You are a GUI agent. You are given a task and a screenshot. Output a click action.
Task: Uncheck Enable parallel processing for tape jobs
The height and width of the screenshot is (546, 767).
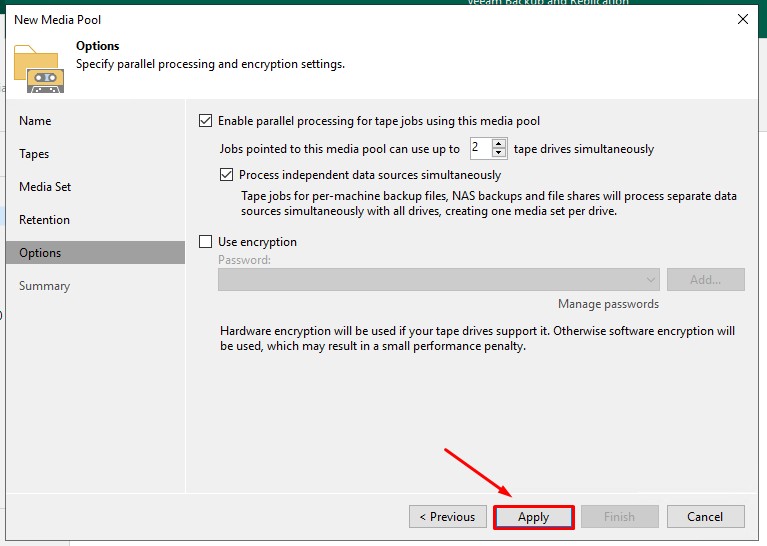206,121
